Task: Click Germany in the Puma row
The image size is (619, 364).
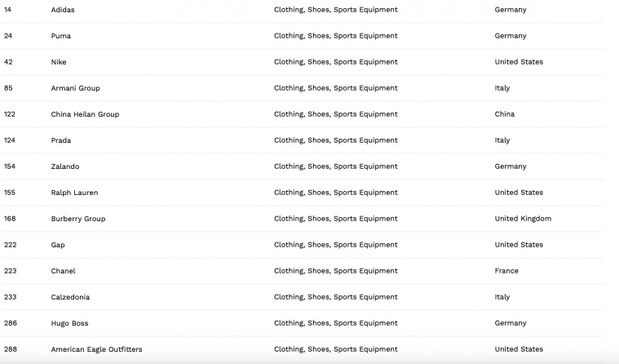Action: point(510,36)
